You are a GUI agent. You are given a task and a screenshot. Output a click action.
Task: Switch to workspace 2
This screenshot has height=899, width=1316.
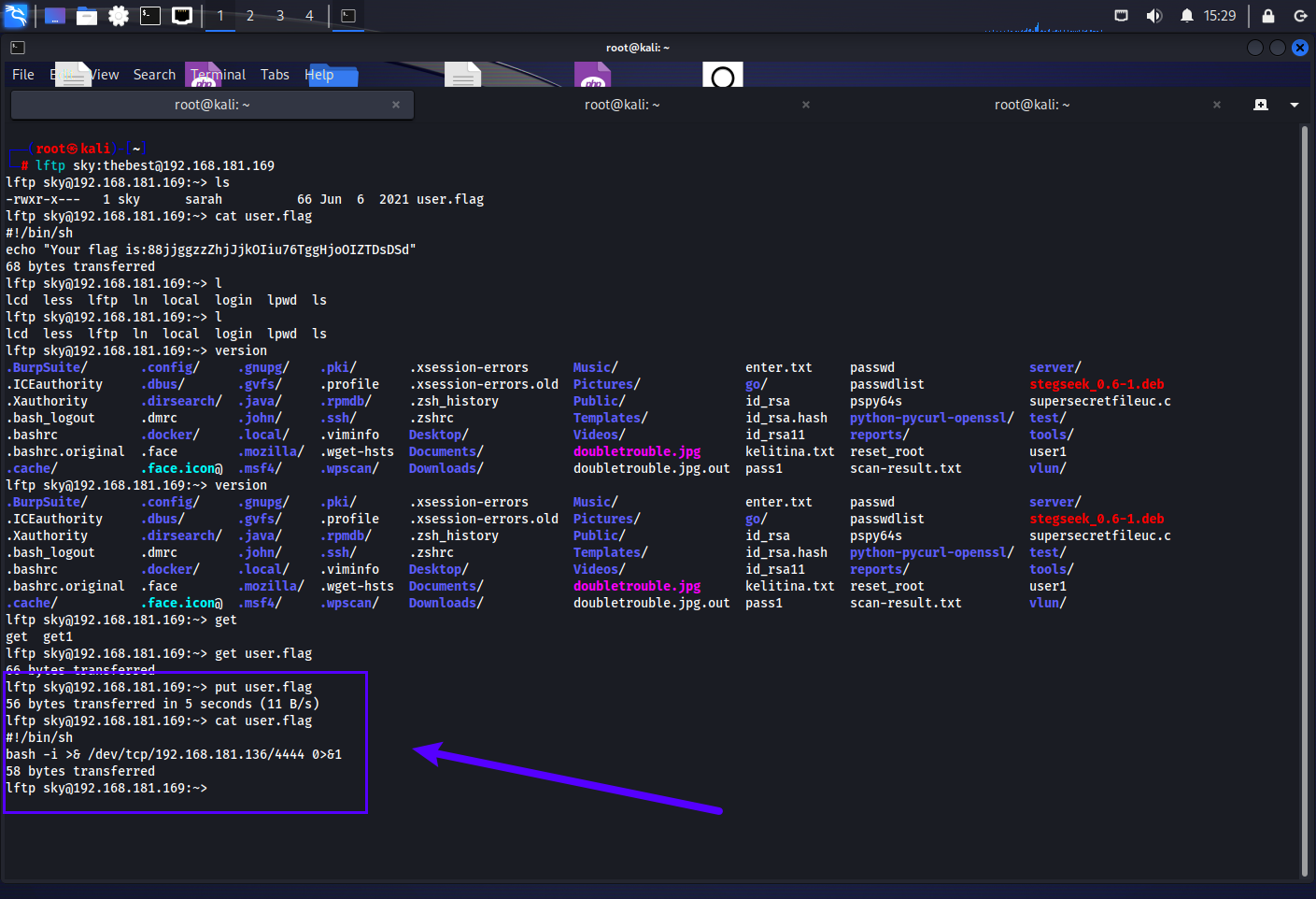pyautogui.click(x=250, y=16)
